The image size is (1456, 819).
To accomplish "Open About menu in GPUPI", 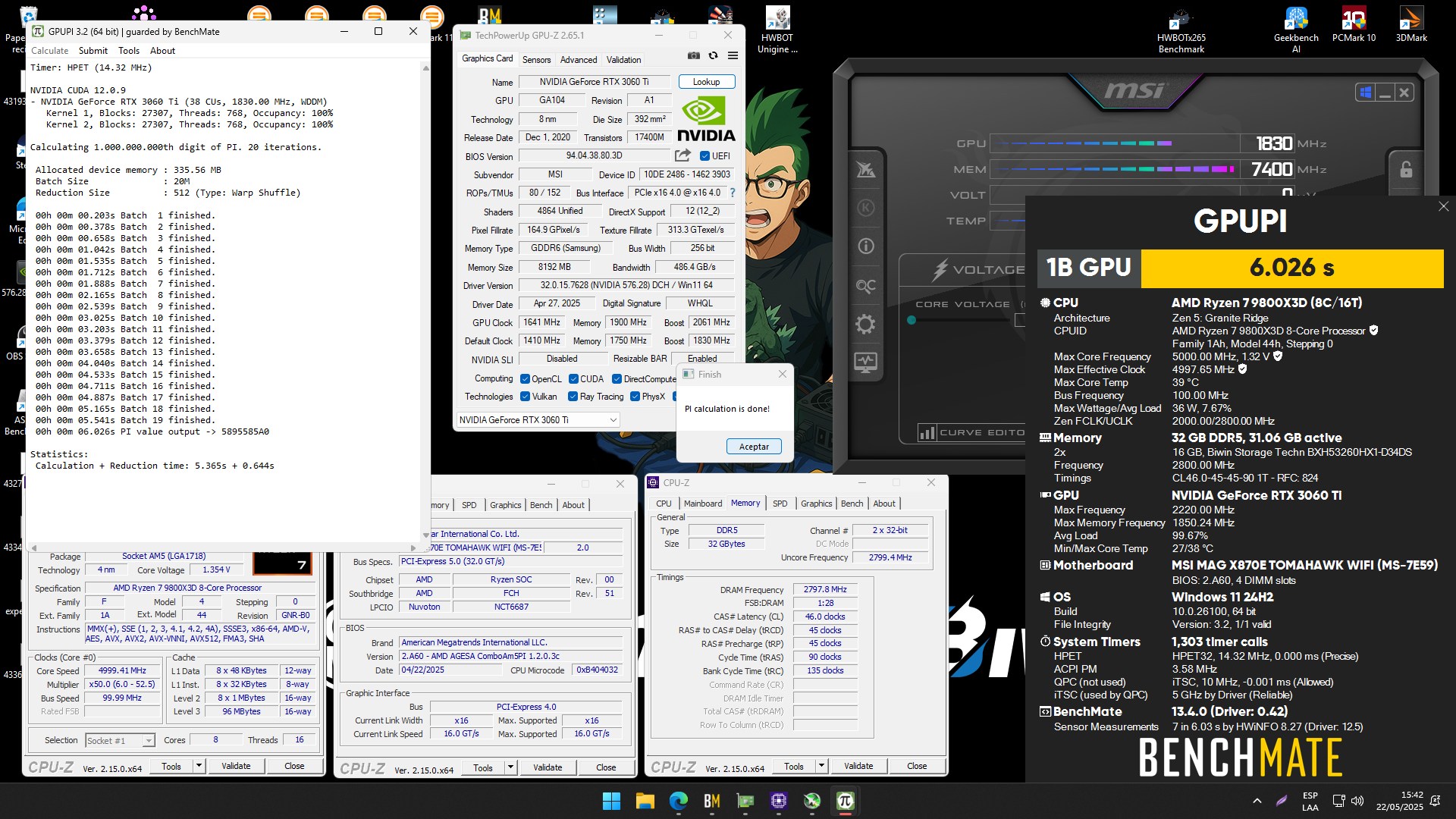I will point(162,51).
